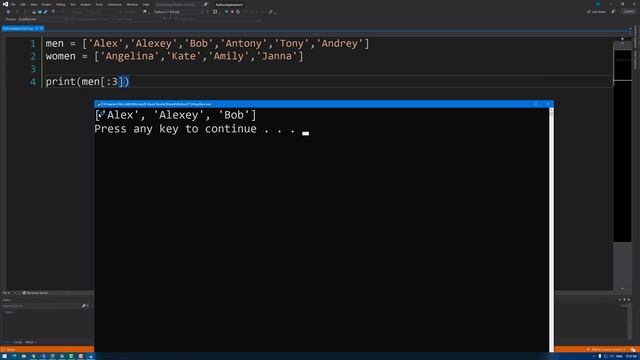Screen dimensions: 640x360
Task: Click the 'Angelina' string on line 2
Action: [129, 56]
